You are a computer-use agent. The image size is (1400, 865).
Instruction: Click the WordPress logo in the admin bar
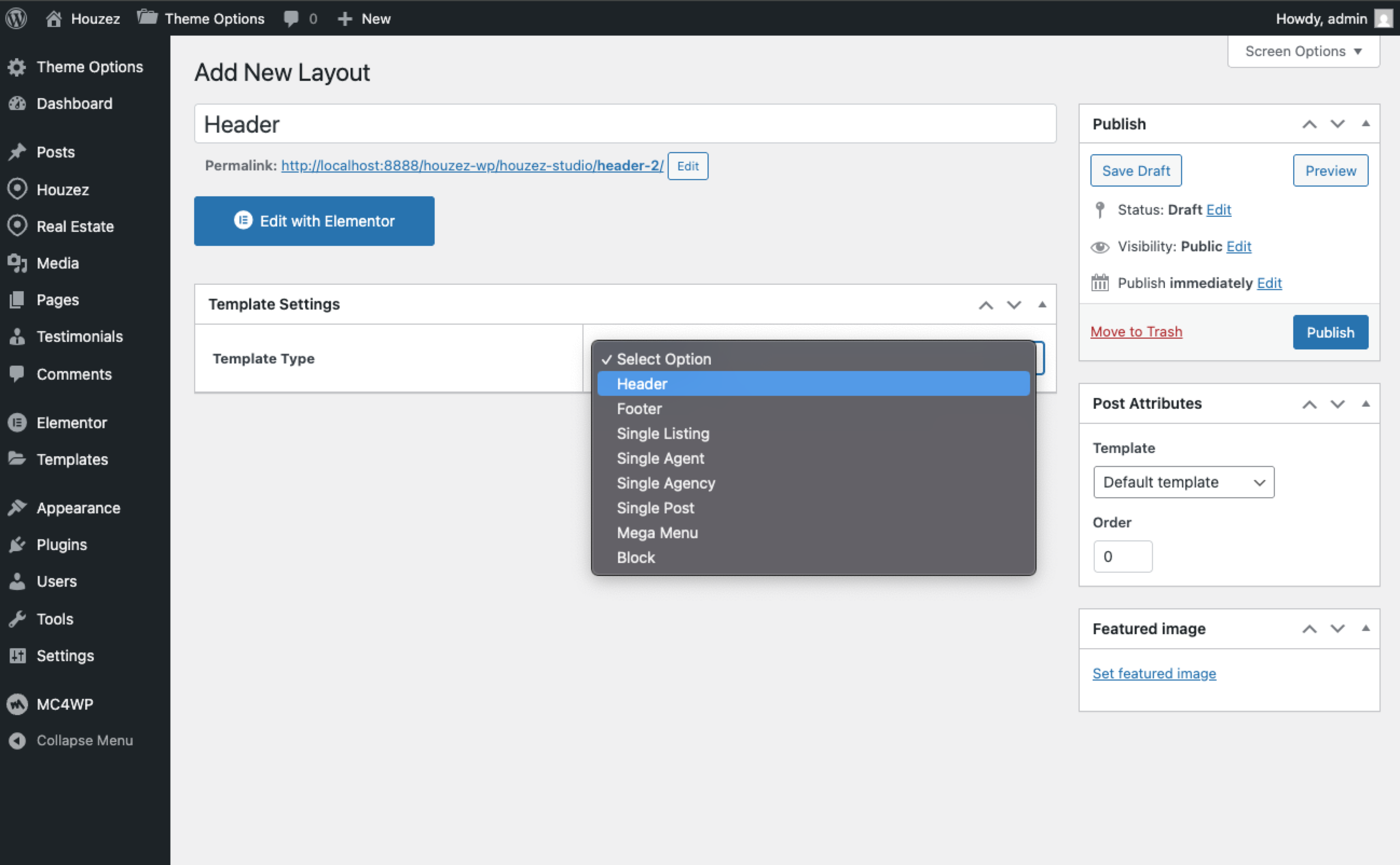tap(16, 18)
